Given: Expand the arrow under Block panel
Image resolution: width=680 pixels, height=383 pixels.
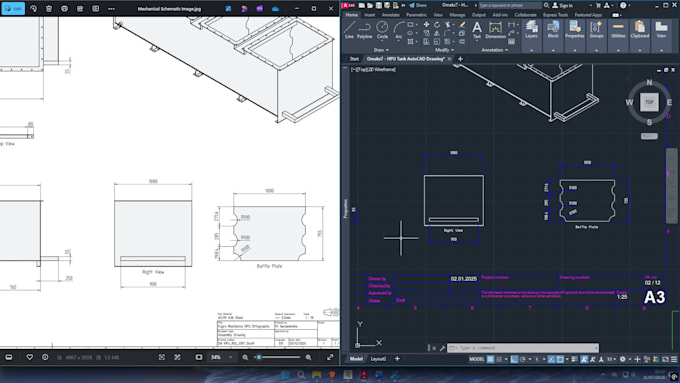Looking at the screenshot, I should tap(553, 50).
